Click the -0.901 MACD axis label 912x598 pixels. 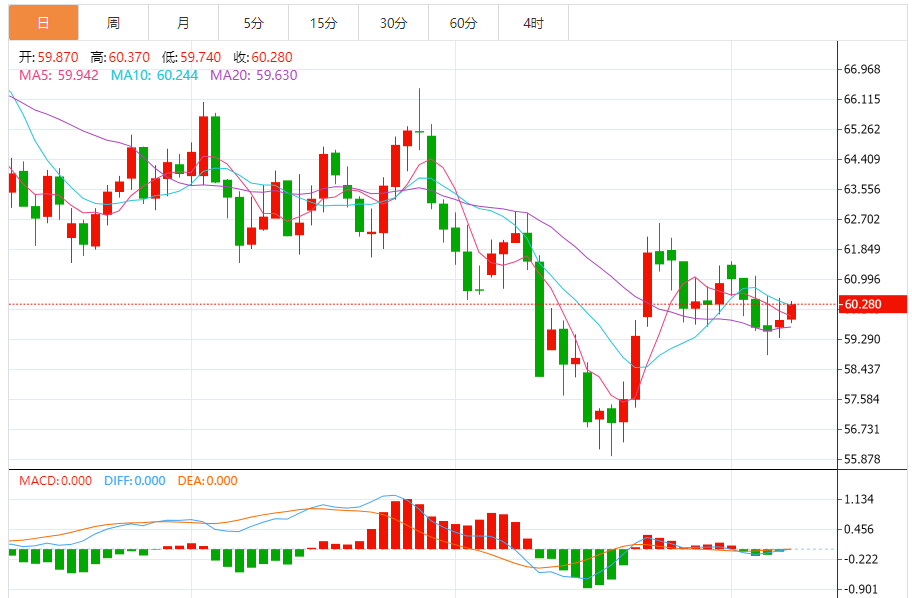point(860,589)
